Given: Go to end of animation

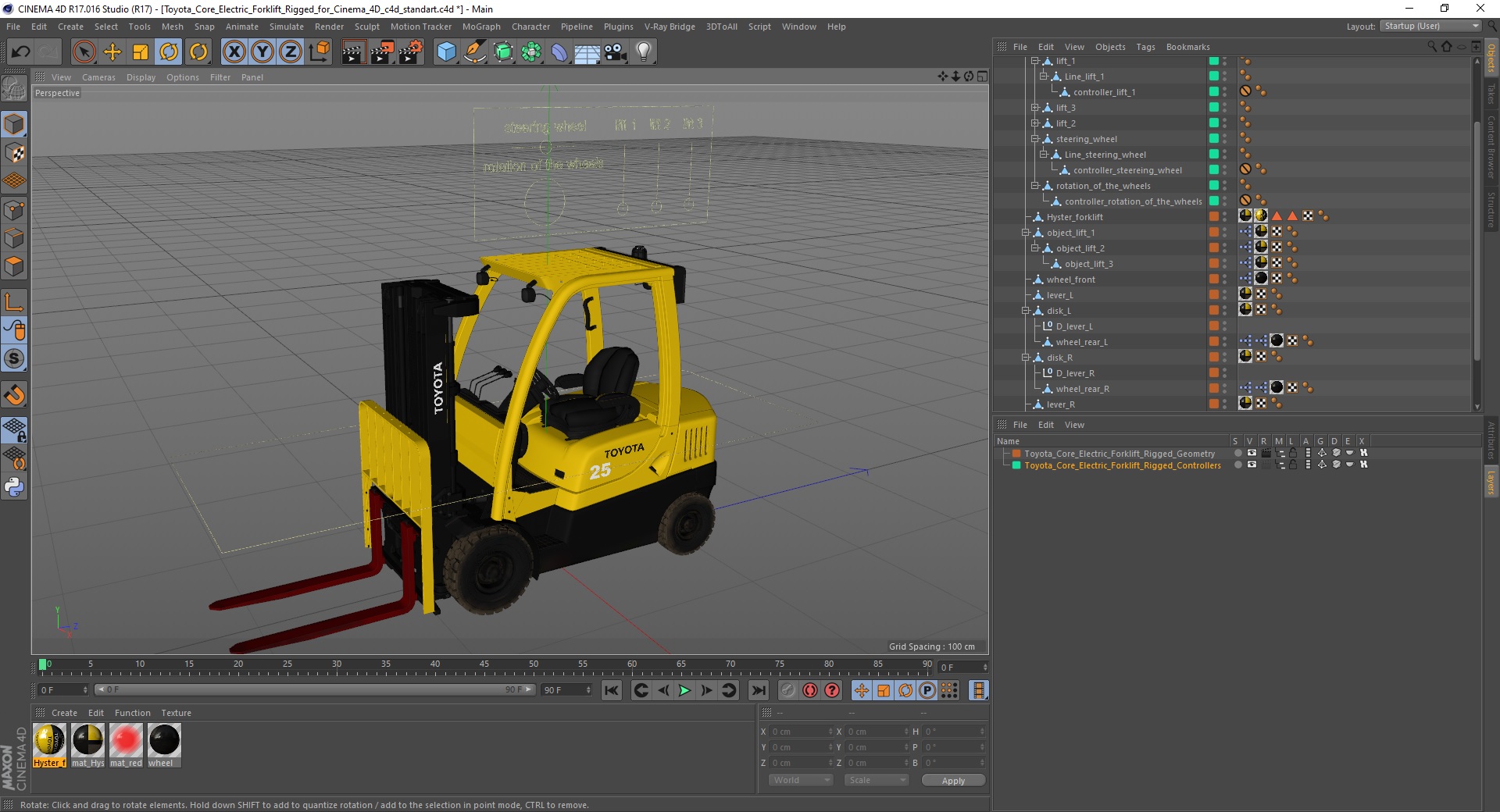Looking at the screenshot, I should tap(758, 690).
